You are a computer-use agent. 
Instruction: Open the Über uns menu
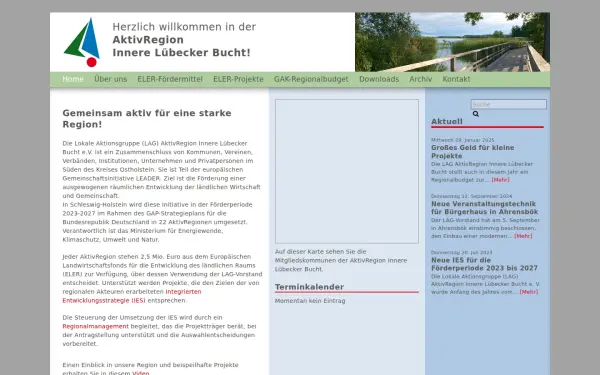(x=111, y=79)
